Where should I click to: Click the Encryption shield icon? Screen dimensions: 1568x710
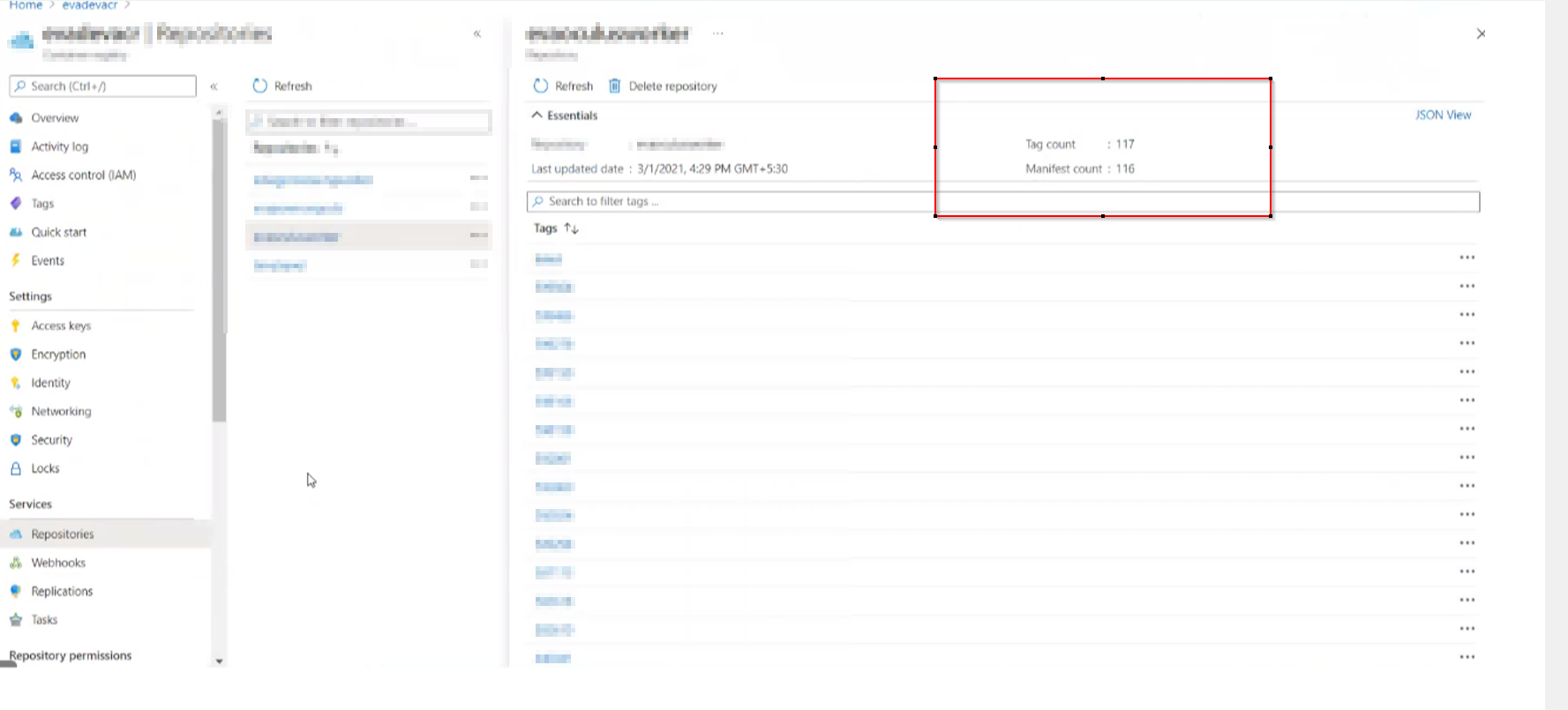(16, 355)
